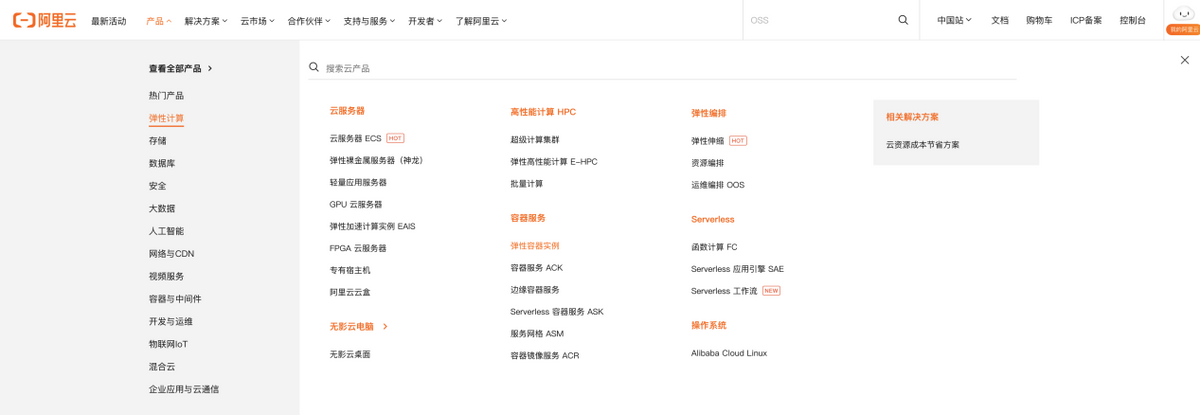The height and width of the screenshot is (415, 1200).
Task: Open 云资源成本节省方案
Action: coord(922,145)
